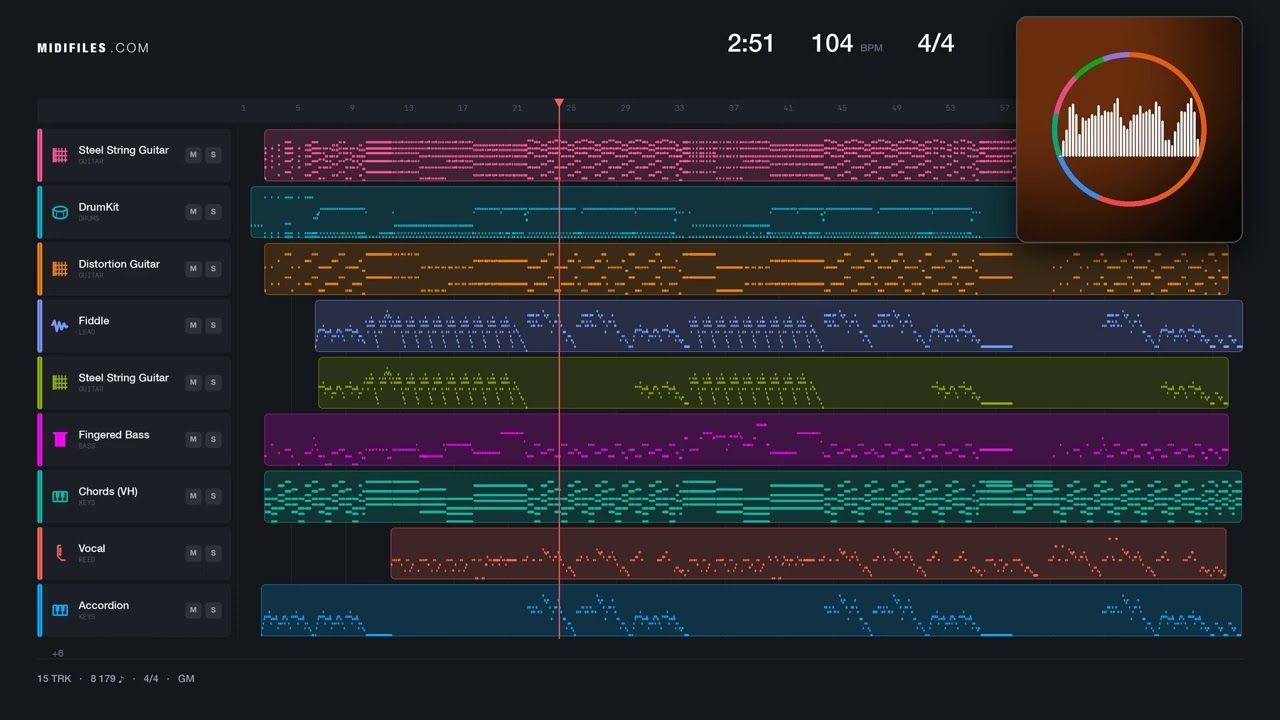
Task: Mute the DrumKit track
Action: (x=193, y=212)
